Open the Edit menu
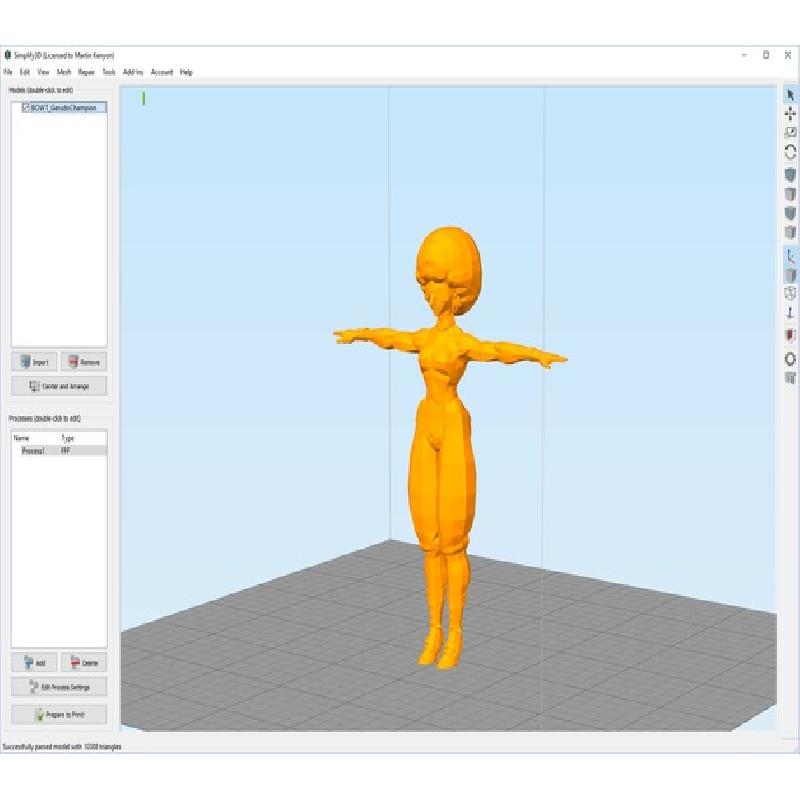Viewport: 800px width, 800px height. pos(24,72)
